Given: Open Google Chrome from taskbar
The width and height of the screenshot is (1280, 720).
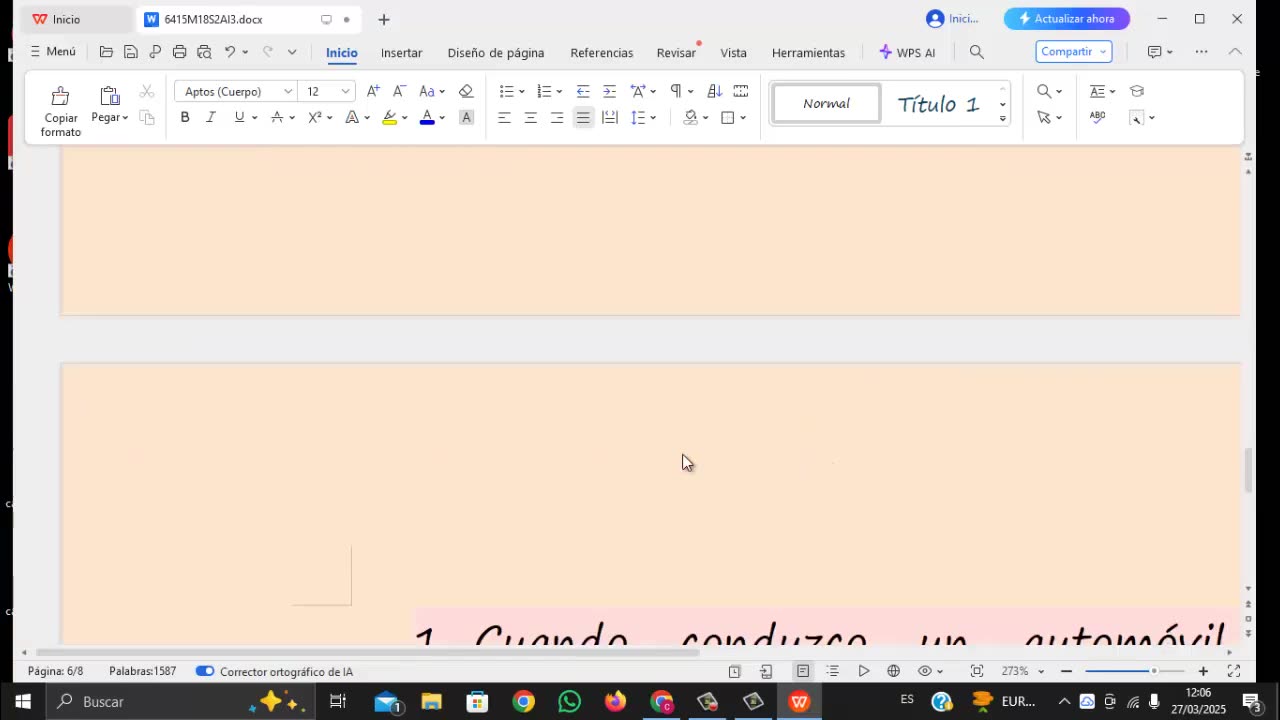Looking at the screenshot, I should [x=524, y=702].
